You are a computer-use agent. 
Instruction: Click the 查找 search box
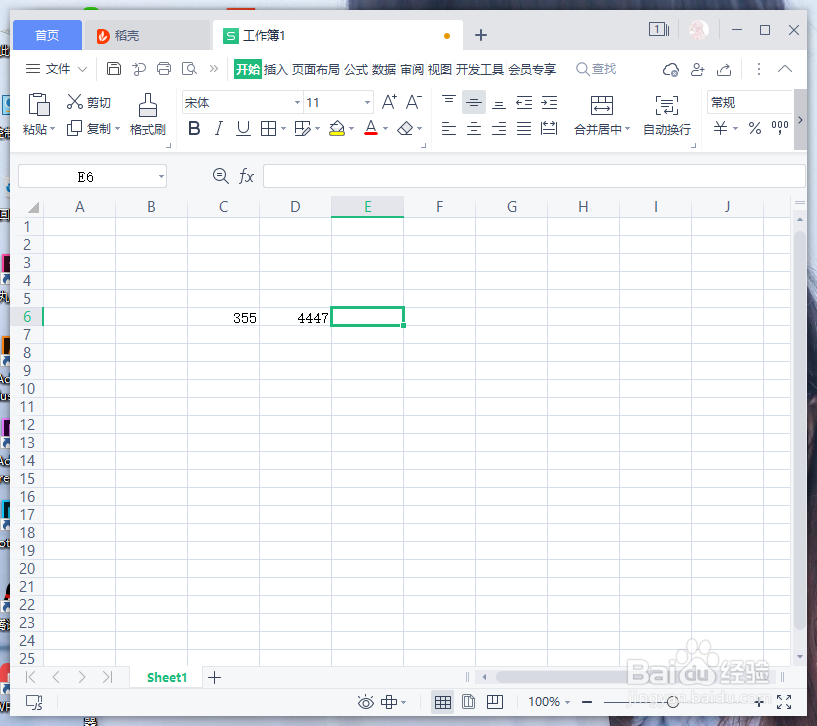[597, 69]
